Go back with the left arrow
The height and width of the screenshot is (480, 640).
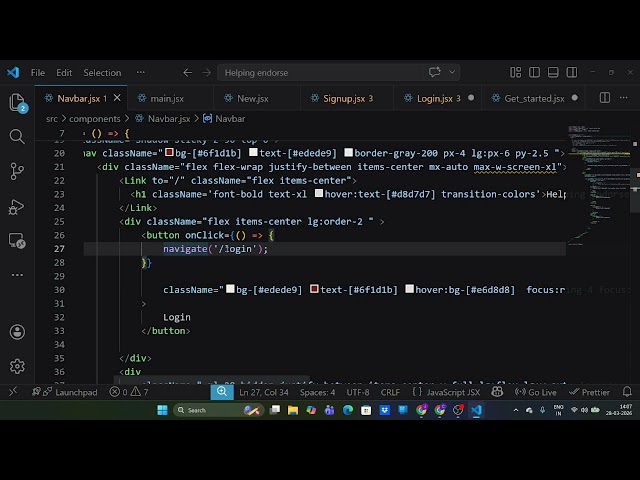click(187, 73)
